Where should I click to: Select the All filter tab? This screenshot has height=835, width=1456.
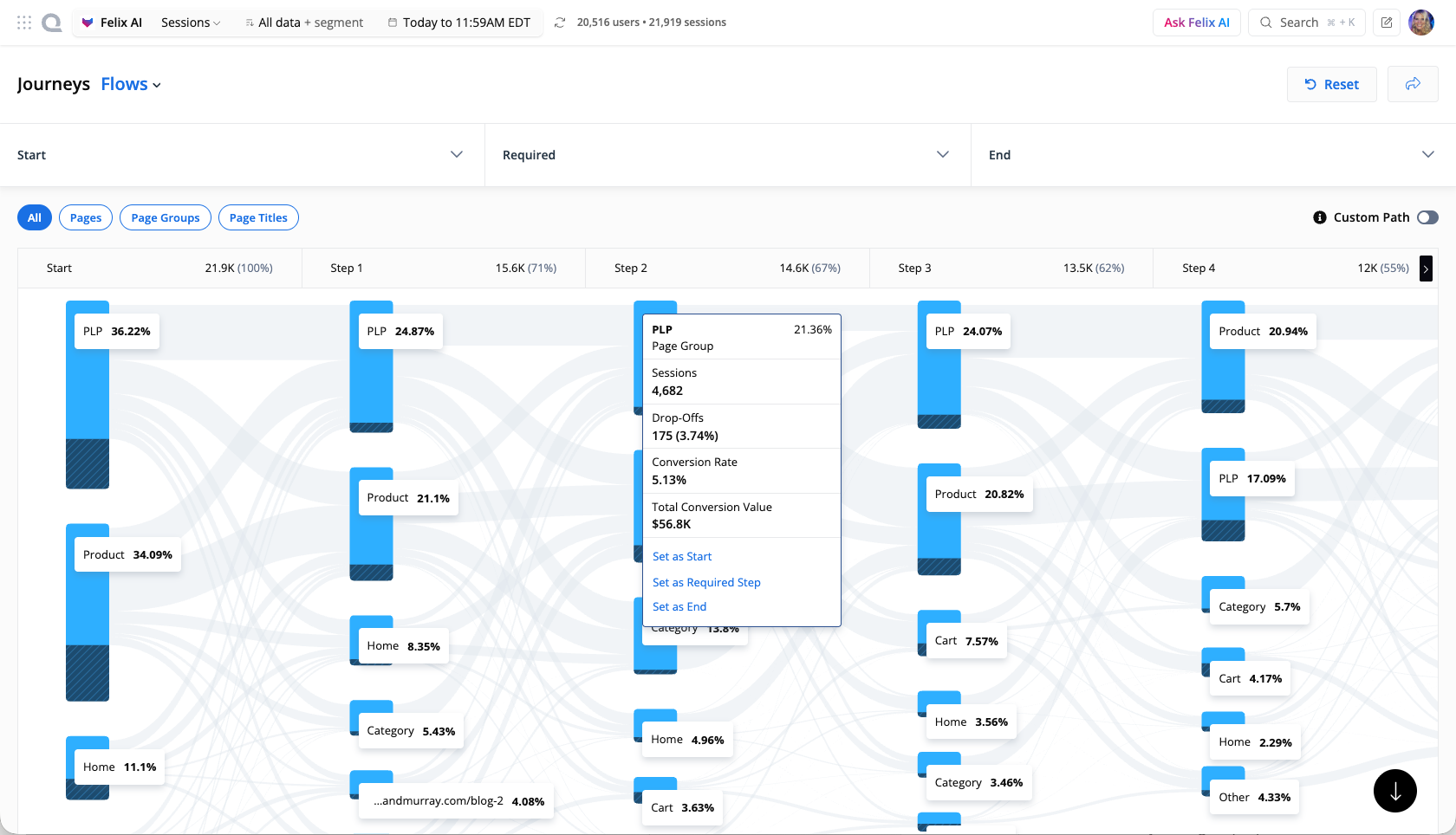[x=35, y=217]
